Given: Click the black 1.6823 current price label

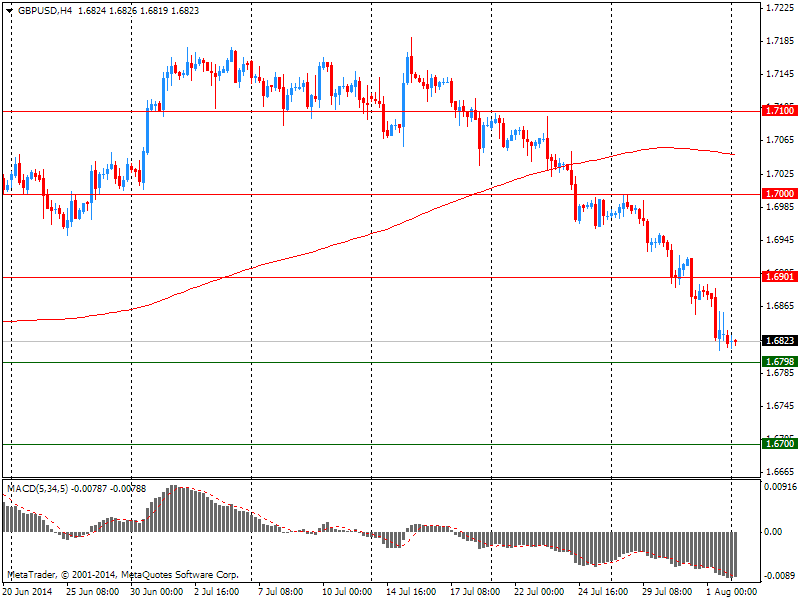Looking at the screenshot, I should tap(780, 341).
